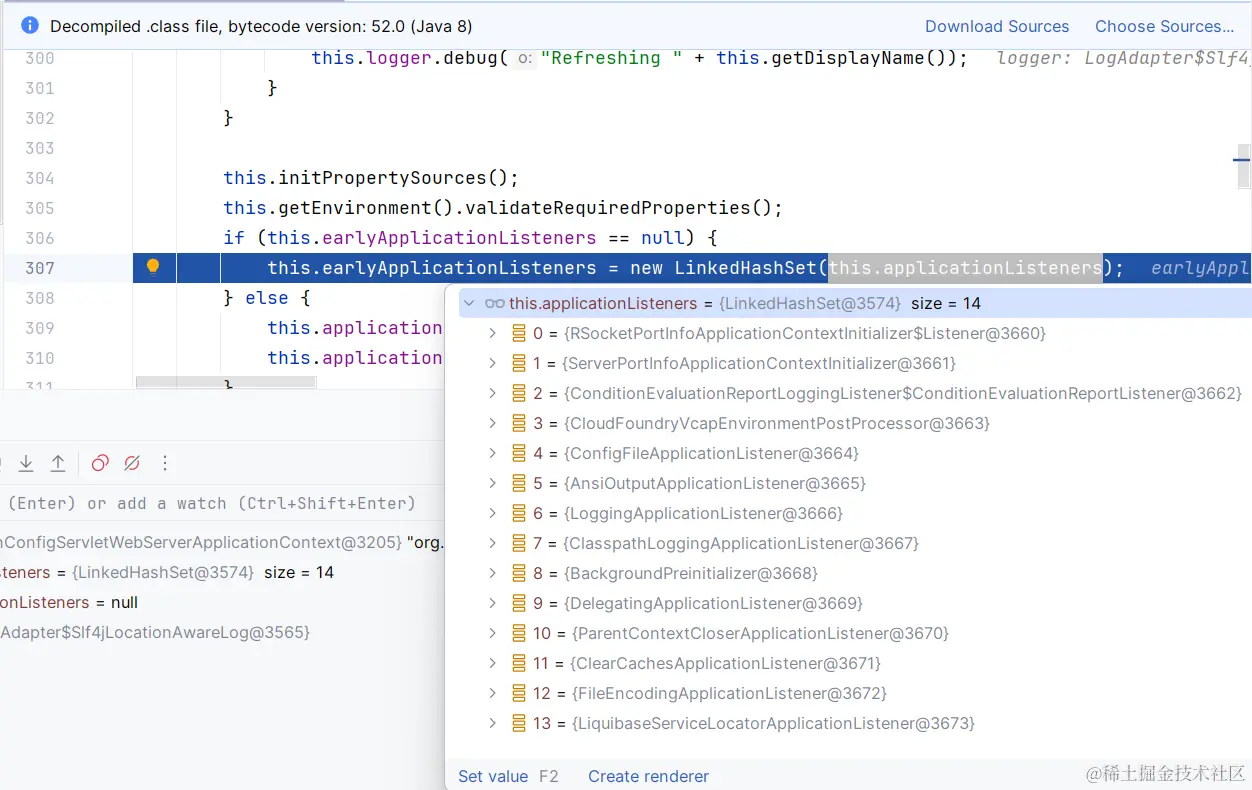Click the Download Sources link
1252x790 pixels.
coord(997,26)
